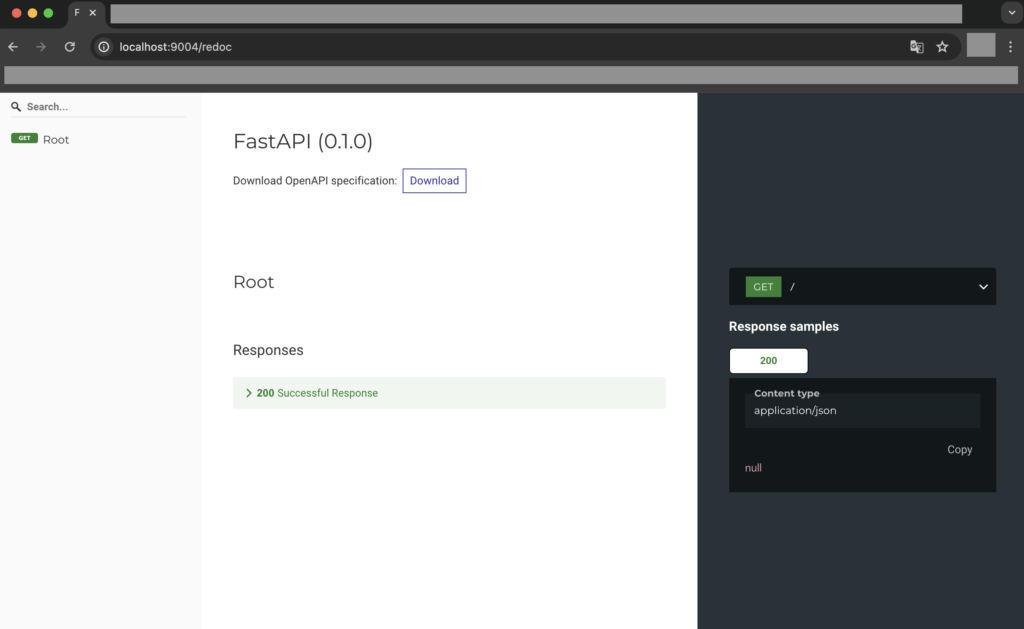The image size is (1024, 629).
Task: Click the Download specification button
Action: pyautogui.click(x=434, y=181)
